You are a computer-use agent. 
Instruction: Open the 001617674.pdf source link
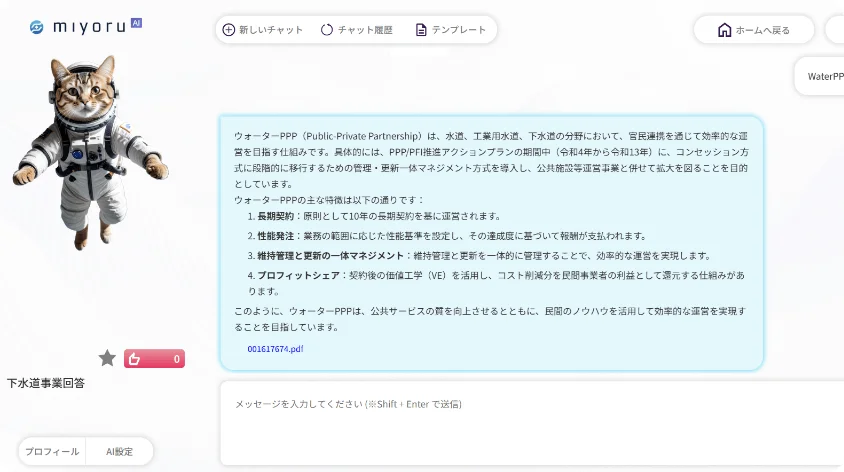pyautogui.click(x=275, y=348)
